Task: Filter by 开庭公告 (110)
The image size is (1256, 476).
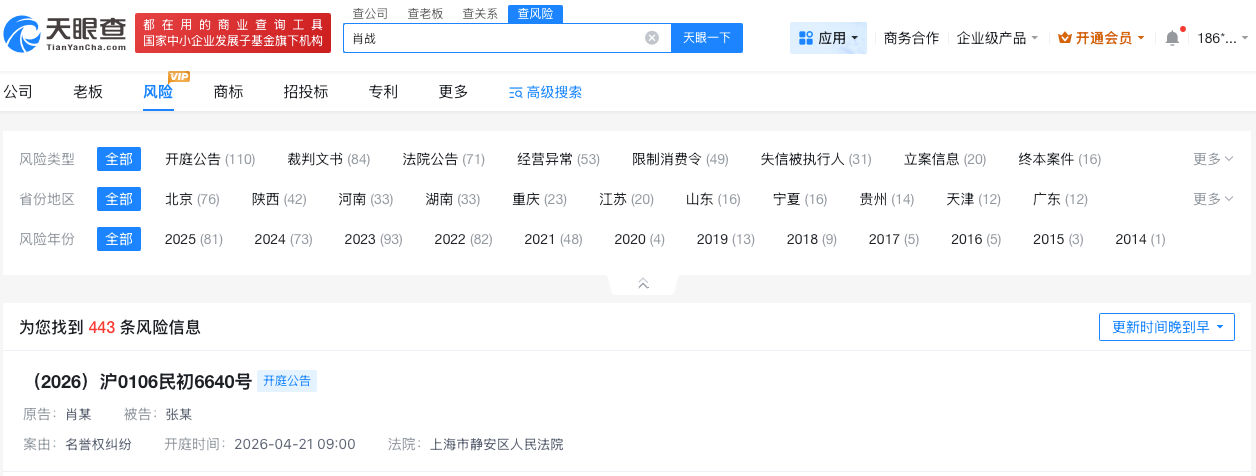Action: click(210, 159)
